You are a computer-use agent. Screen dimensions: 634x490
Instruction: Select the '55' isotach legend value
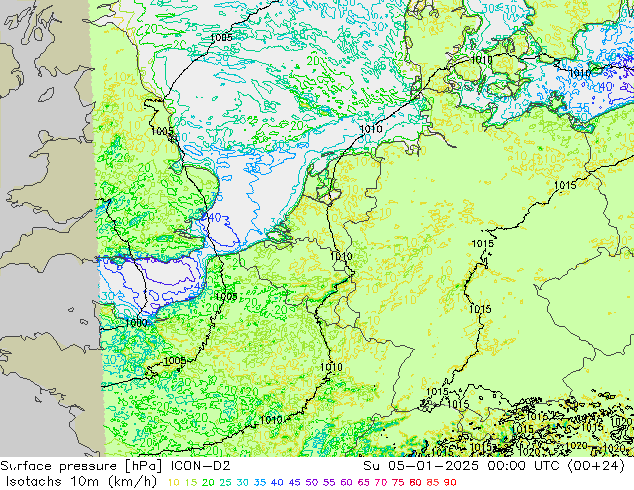click(x=329, y=482)
